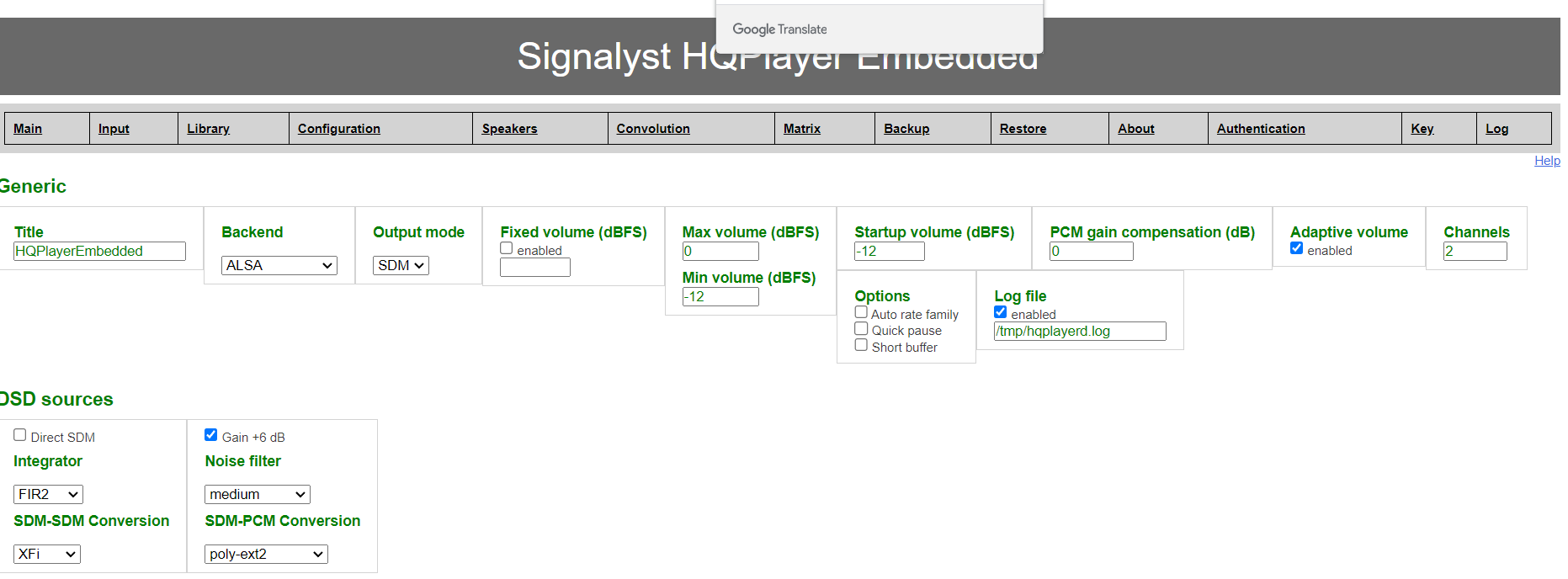Click the Fixed volume value field
Image resolution: width=1568 pixels, height=579 pixels.
click(535, 268)
